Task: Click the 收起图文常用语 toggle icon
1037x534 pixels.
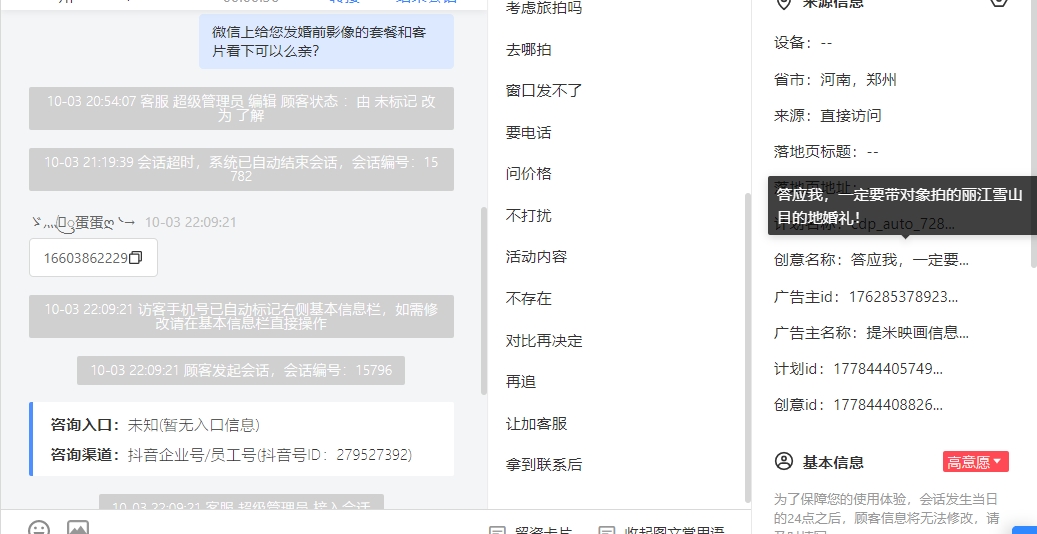Action: [606, 531]
